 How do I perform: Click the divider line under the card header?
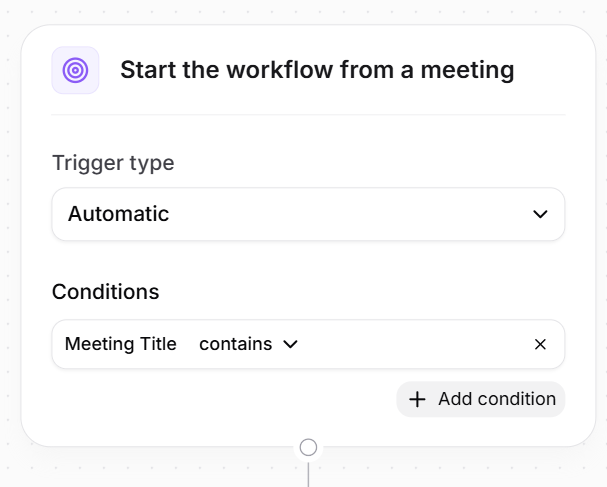308,115
